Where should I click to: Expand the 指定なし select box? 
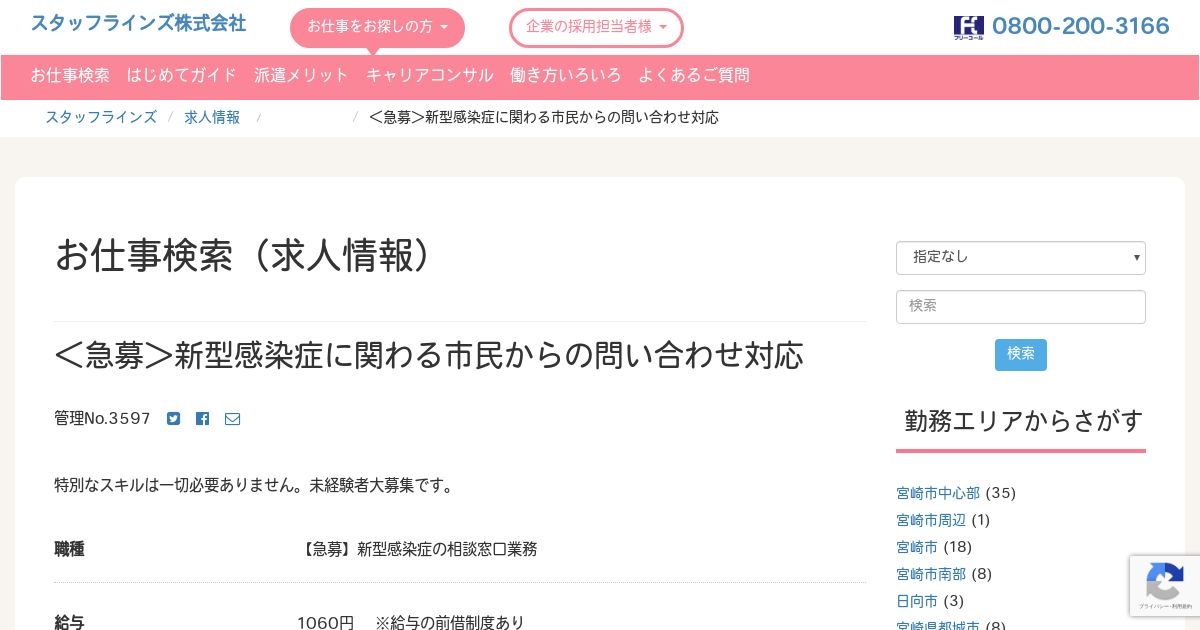pos(1021,257)
